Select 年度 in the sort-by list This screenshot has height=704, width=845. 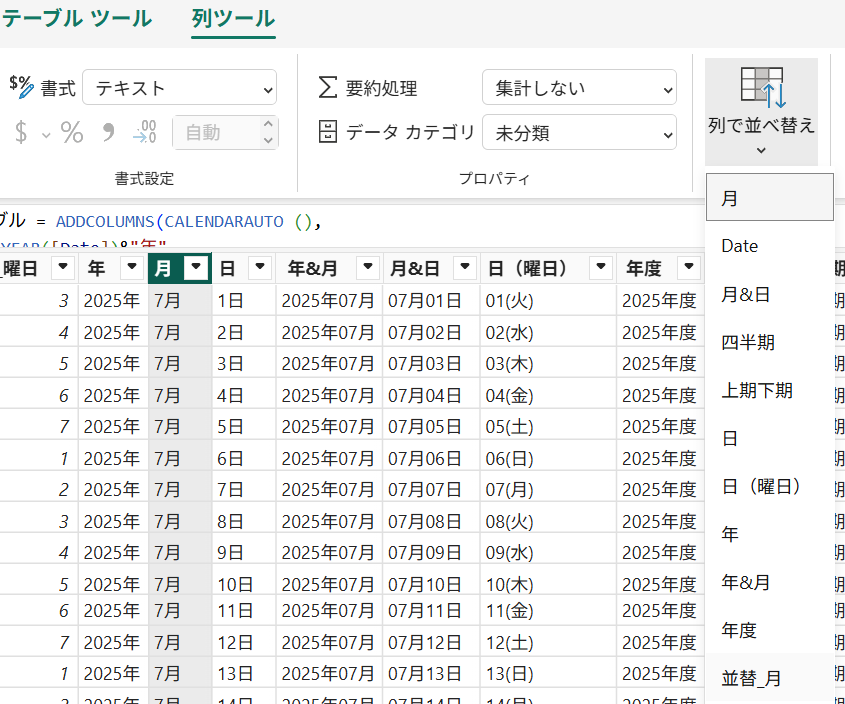click(x=770, y=630)
